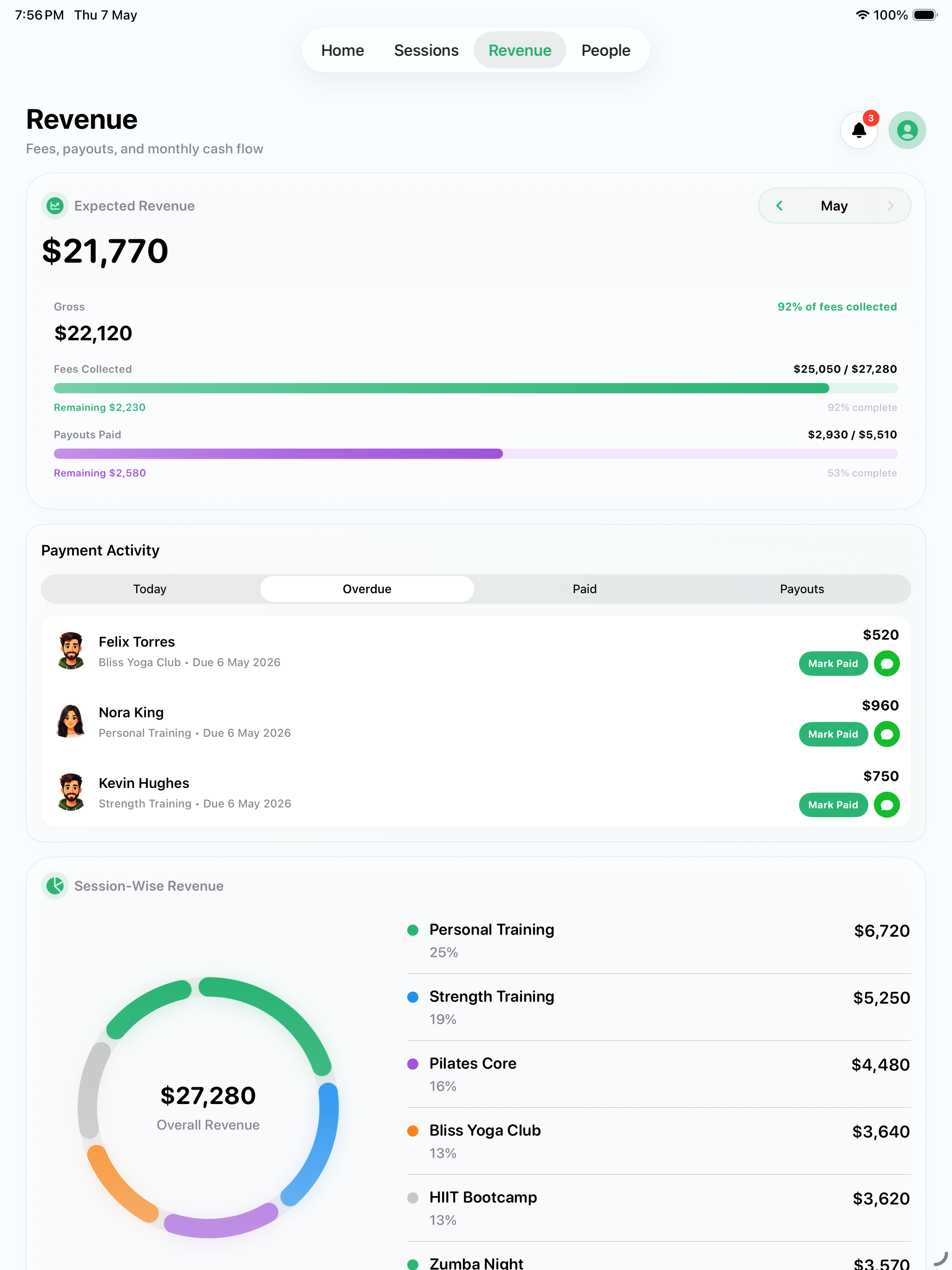Open the Felix Torres name row
This screenshot has height=1270, width=952.
pos(476,652)
